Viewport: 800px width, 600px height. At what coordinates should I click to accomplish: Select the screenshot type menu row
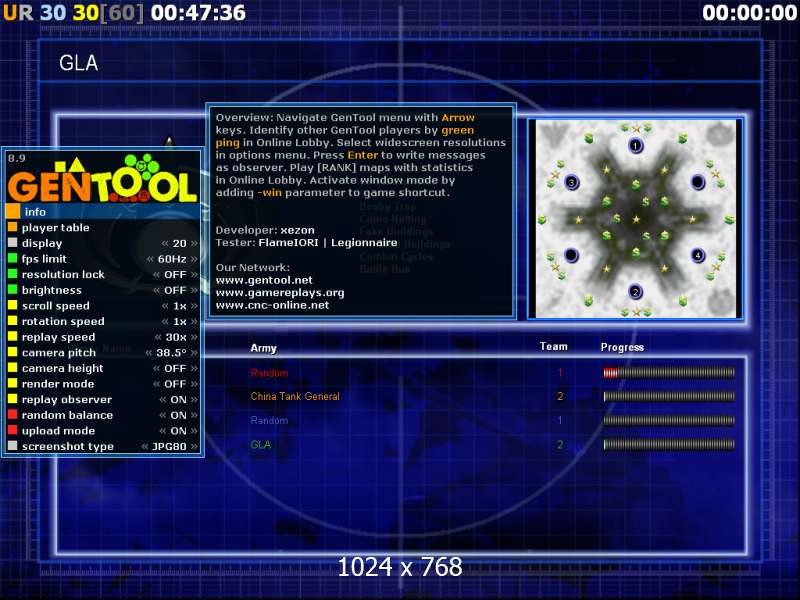click(103, 446)
